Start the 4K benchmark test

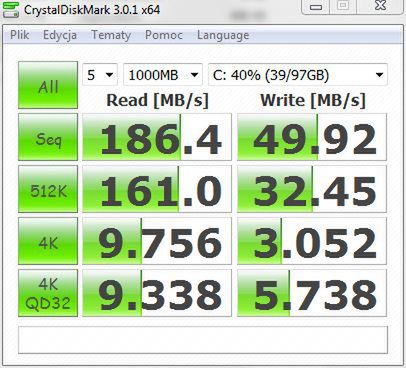click(x=48, y=241)
